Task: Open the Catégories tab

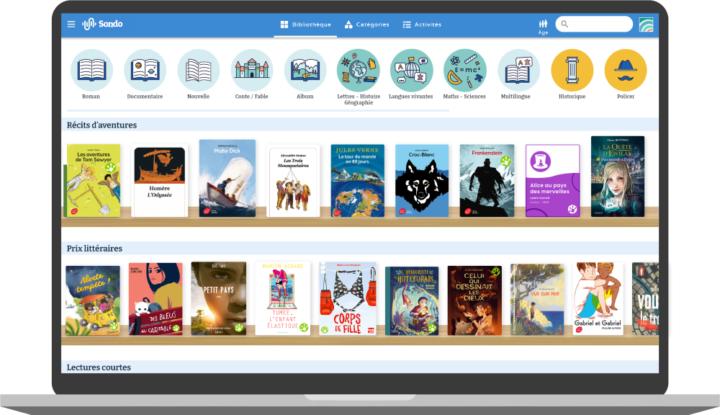Action: pyautogui.click(x=367, y=24)
